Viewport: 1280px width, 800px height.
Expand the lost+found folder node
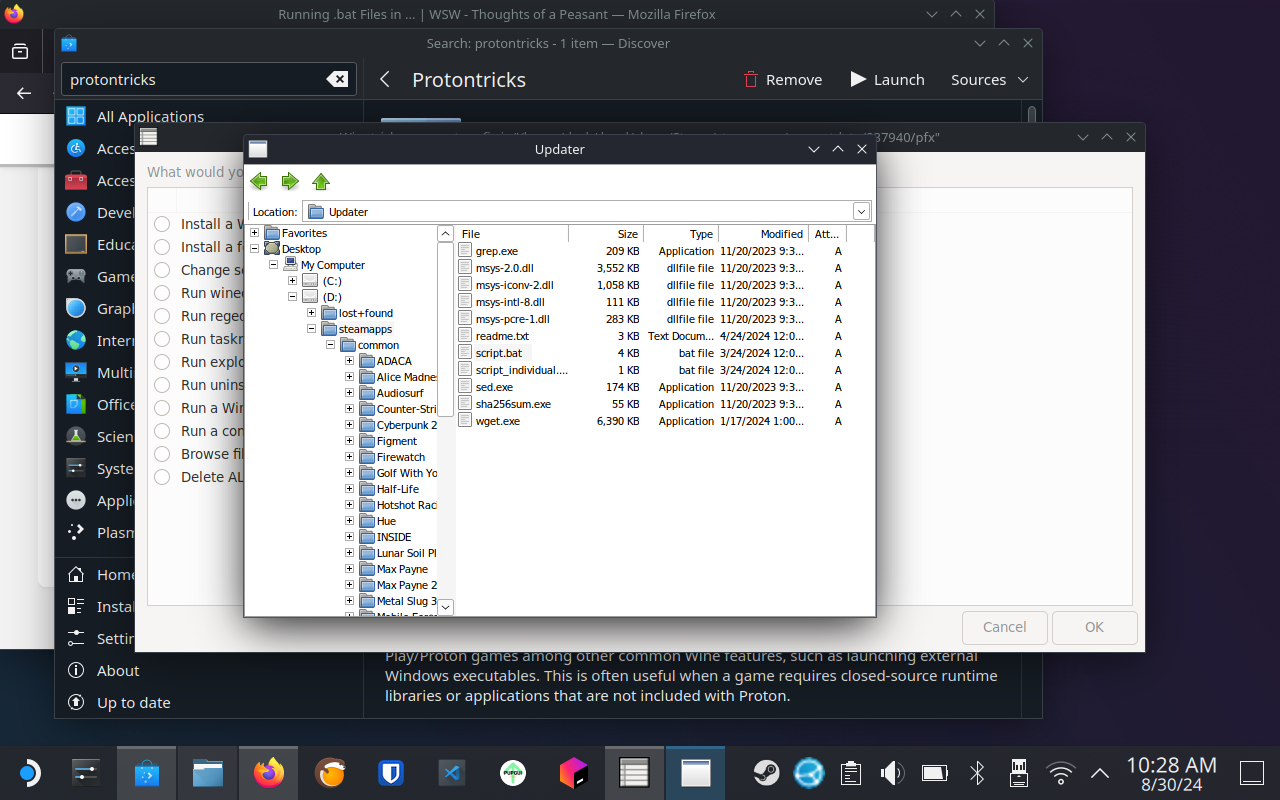312,313
